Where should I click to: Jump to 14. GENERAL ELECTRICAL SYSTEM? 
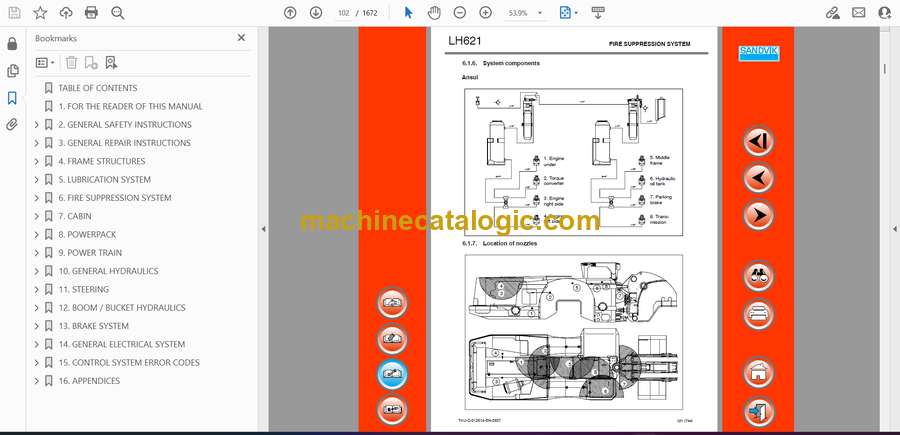pos(122,344)
